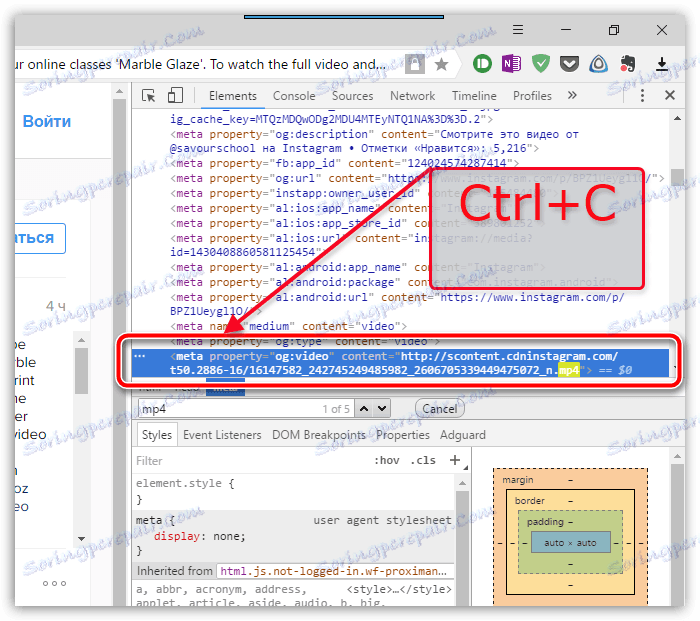Click the element.style rule block
The width and height of the screenshot is (700, 621).
click(x=295, y=491)
